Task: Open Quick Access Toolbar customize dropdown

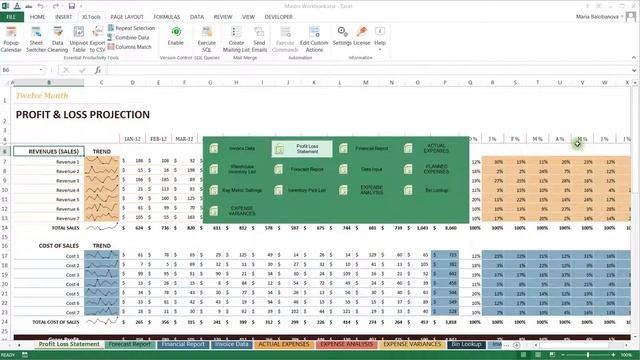Action: coord(81,6)
